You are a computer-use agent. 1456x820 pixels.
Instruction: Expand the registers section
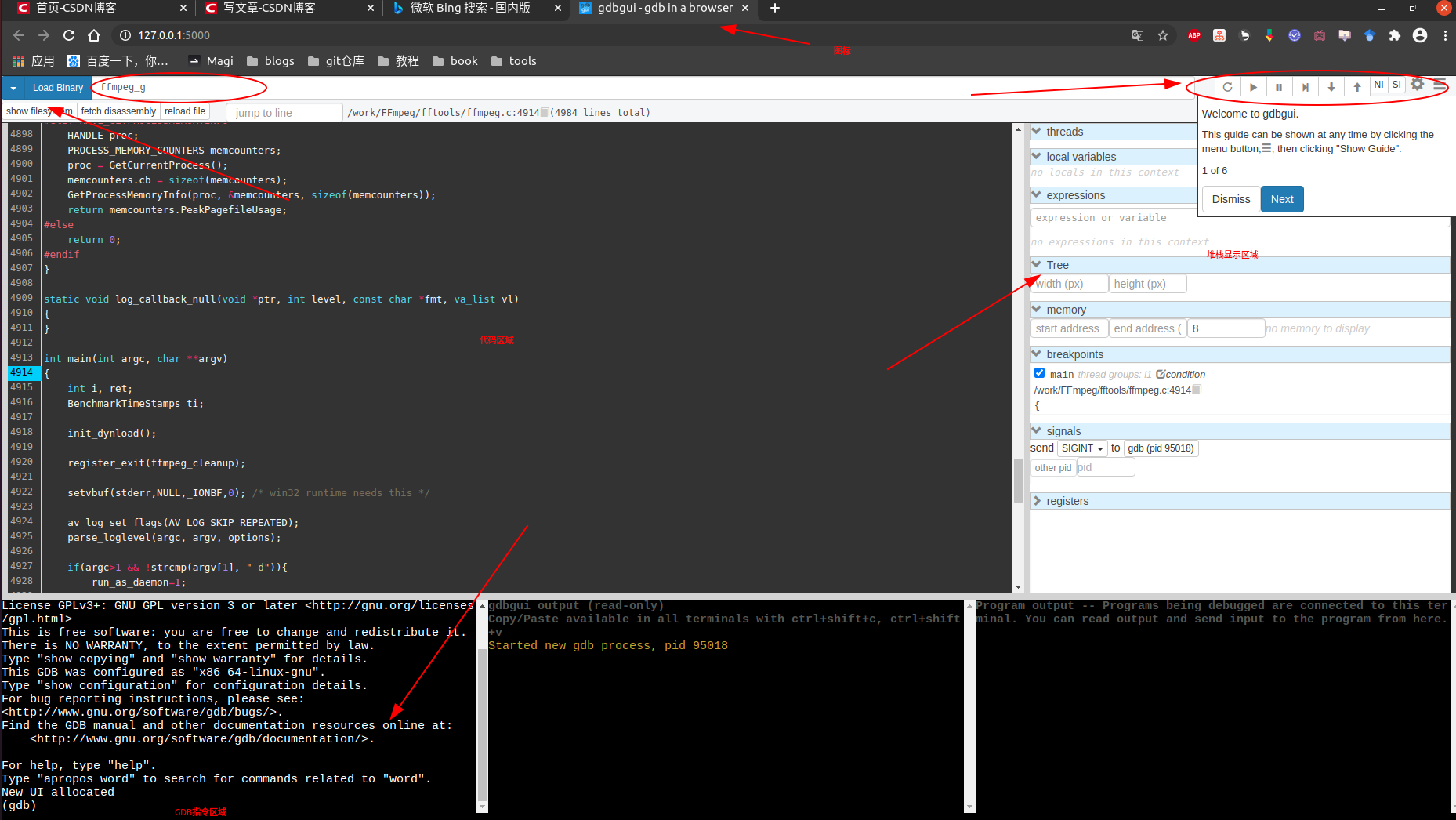pos(1038,501)
